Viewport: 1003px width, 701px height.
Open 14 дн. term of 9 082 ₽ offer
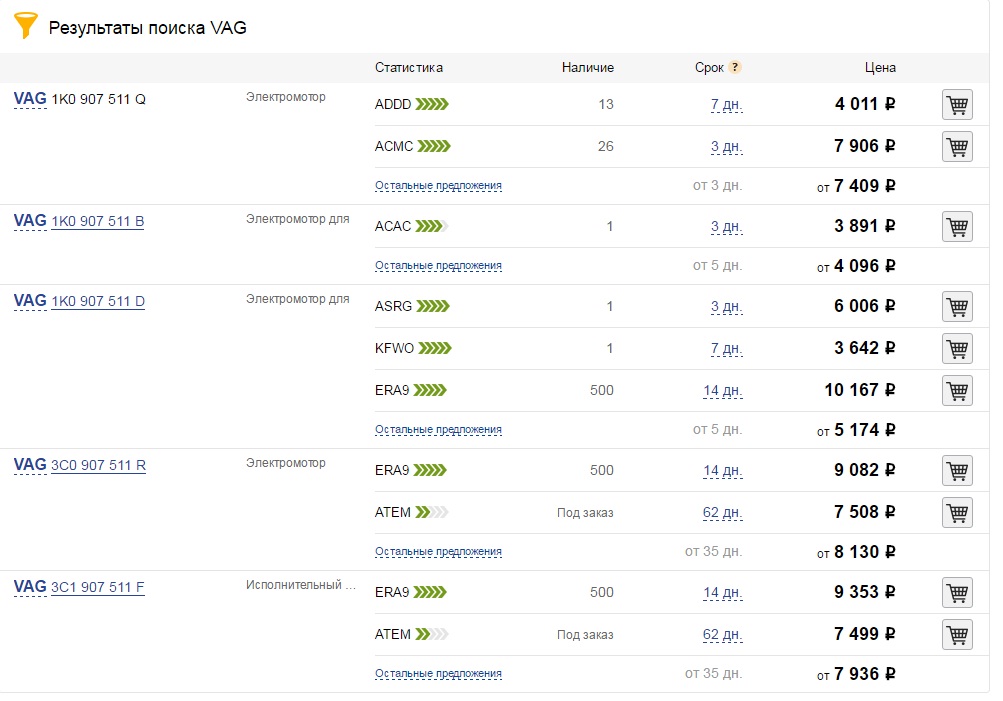pos(723,471)
